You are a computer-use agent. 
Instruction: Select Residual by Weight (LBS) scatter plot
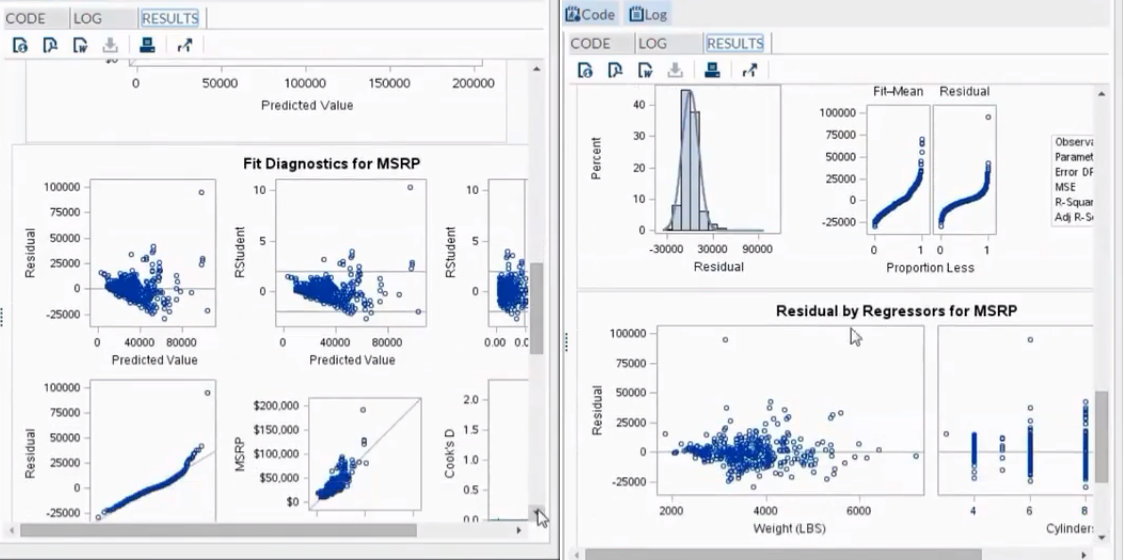click(x=790, y=410)
